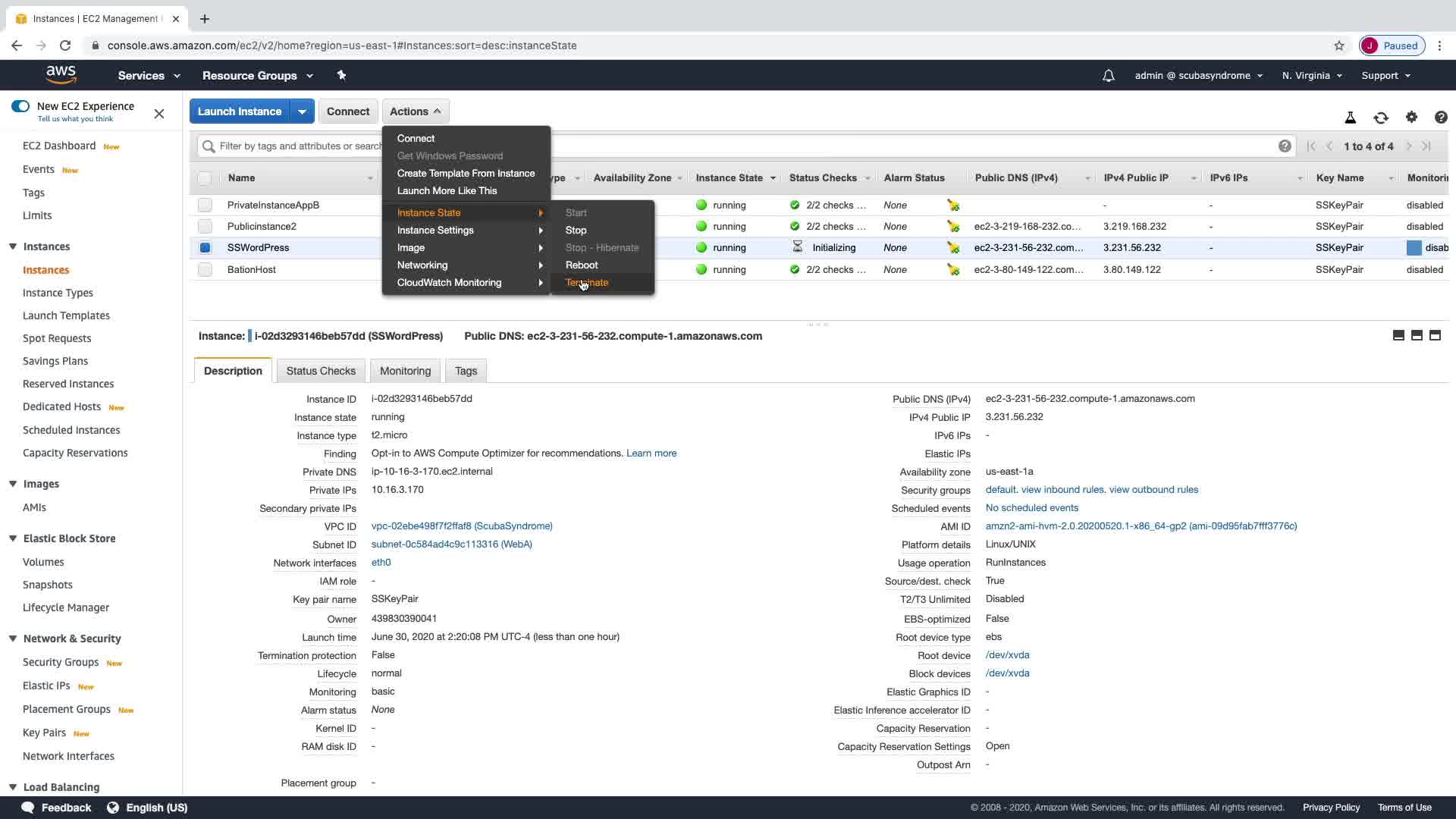Check the PrivateInstanceAppB row checkbox
This screenshot has width=1456, height=819.
click(x=205, y=206)
